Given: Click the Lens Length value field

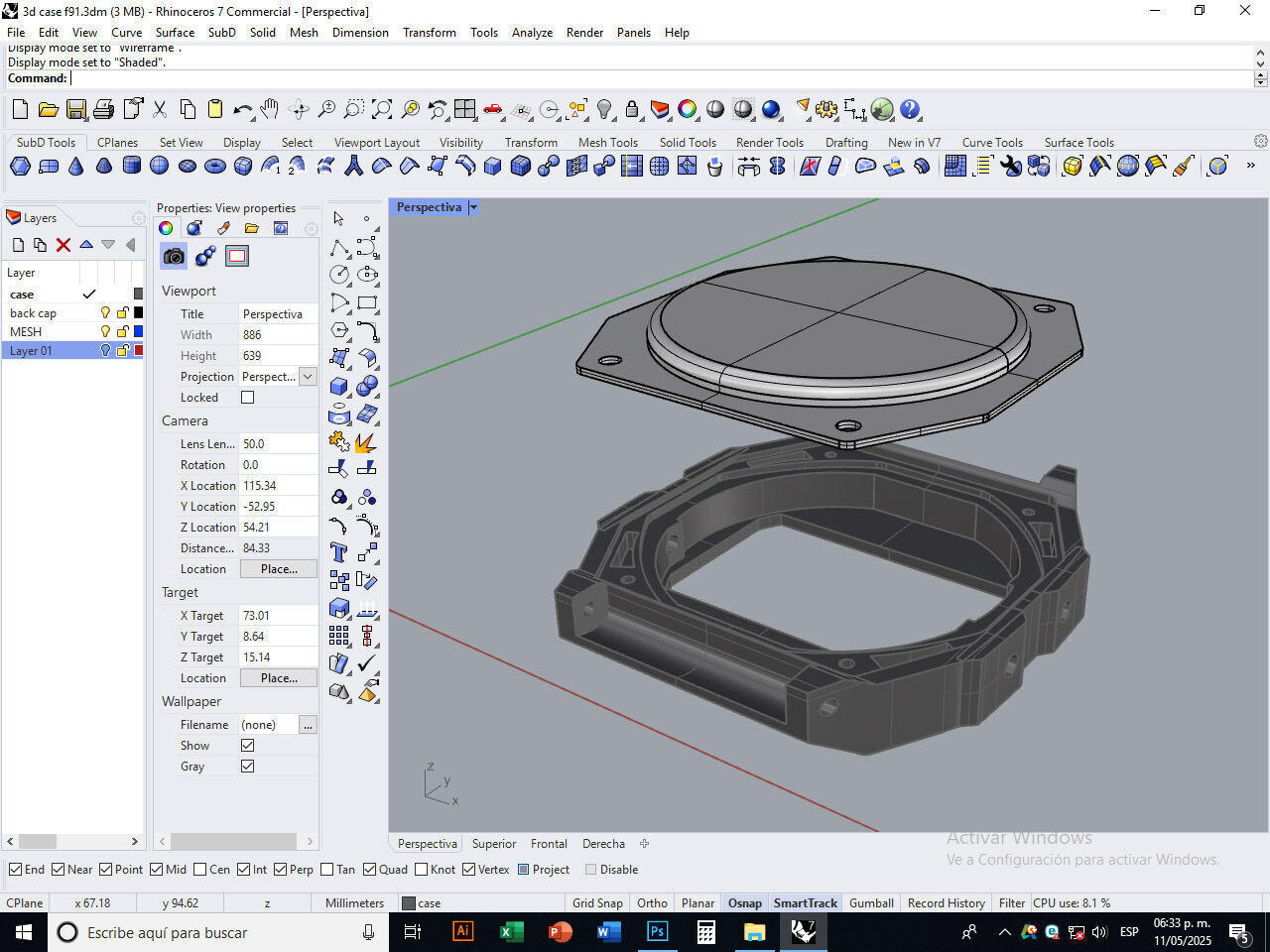Looking at the screenshot, I should click(x=278, y=444).
